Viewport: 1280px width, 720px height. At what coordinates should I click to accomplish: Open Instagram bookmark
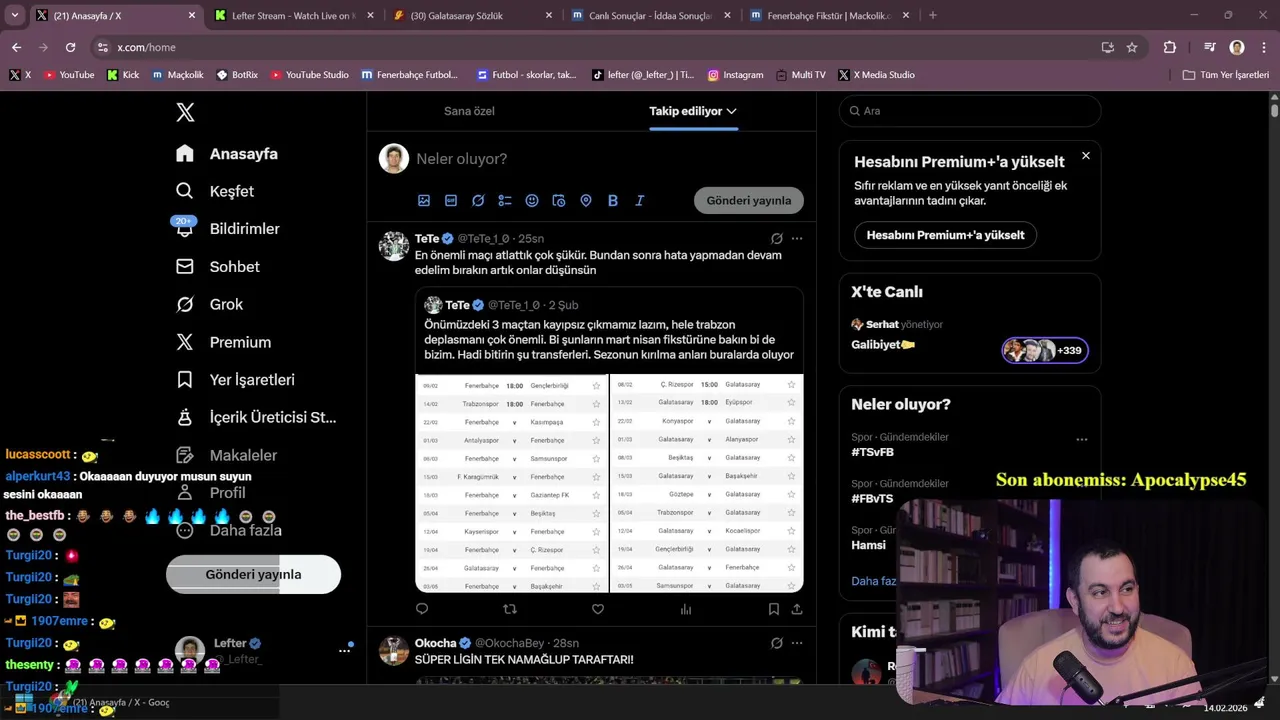(736, 75)
